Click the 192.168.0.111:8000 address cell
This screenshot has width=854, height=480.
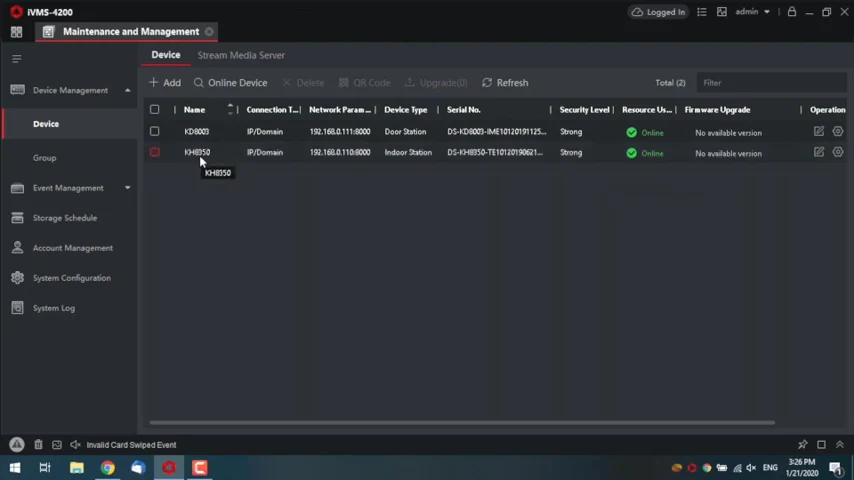pos(340,131)
